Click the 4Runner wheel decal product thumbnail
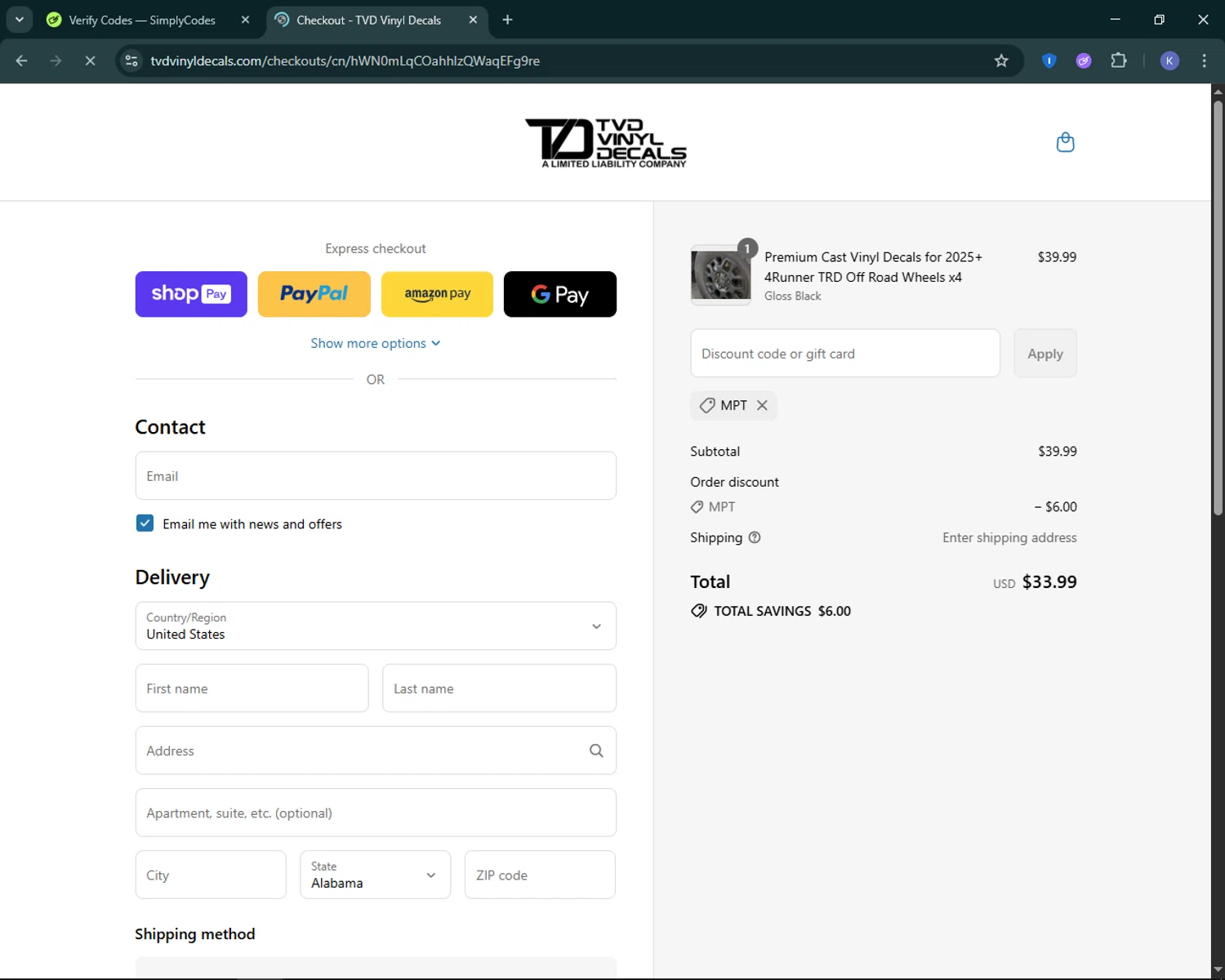Viewport: 1225px width, 980px height. tap(720, 275)
